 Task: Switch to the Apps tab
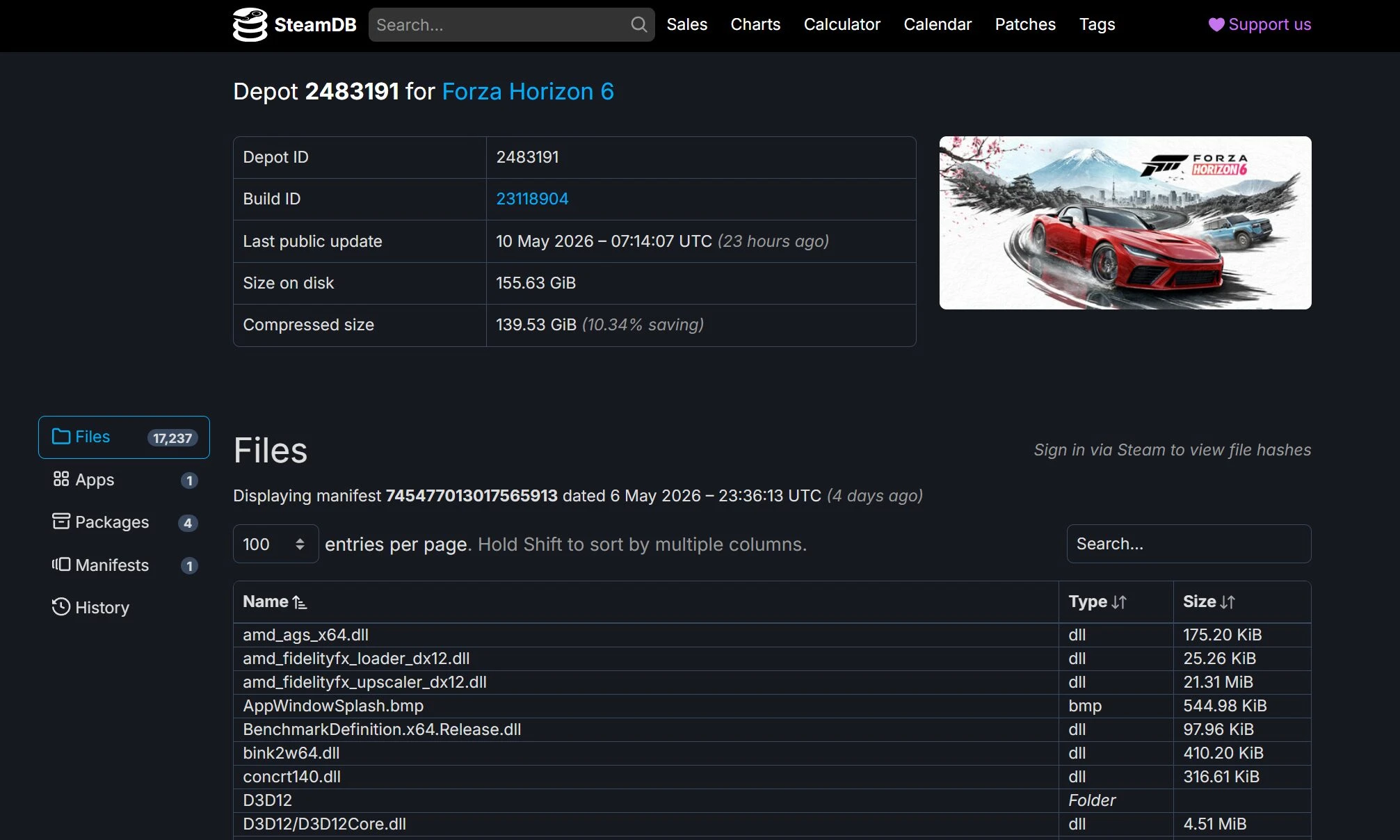coord(124,480)
